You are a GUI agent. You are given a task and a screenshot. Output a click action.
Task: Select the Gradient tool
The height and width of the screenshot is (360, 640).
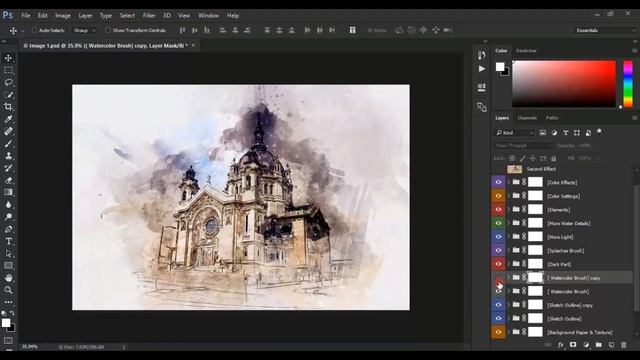click(x=8, y=192)
